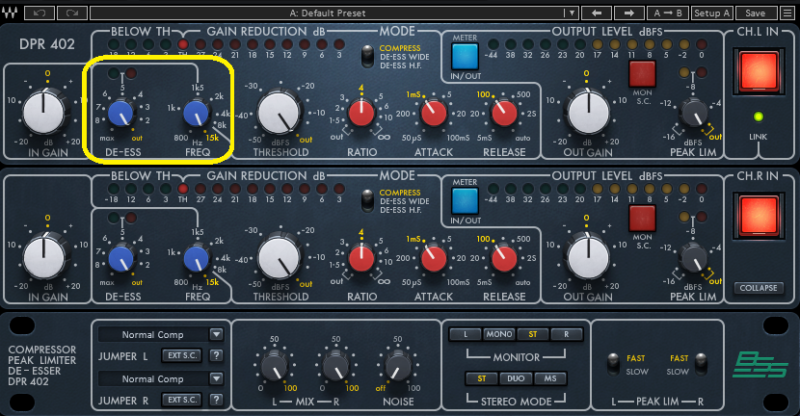The image size is (800, 416).
Task: Toggle the lower channel MON S.C. red button
Action: [640, 216]
